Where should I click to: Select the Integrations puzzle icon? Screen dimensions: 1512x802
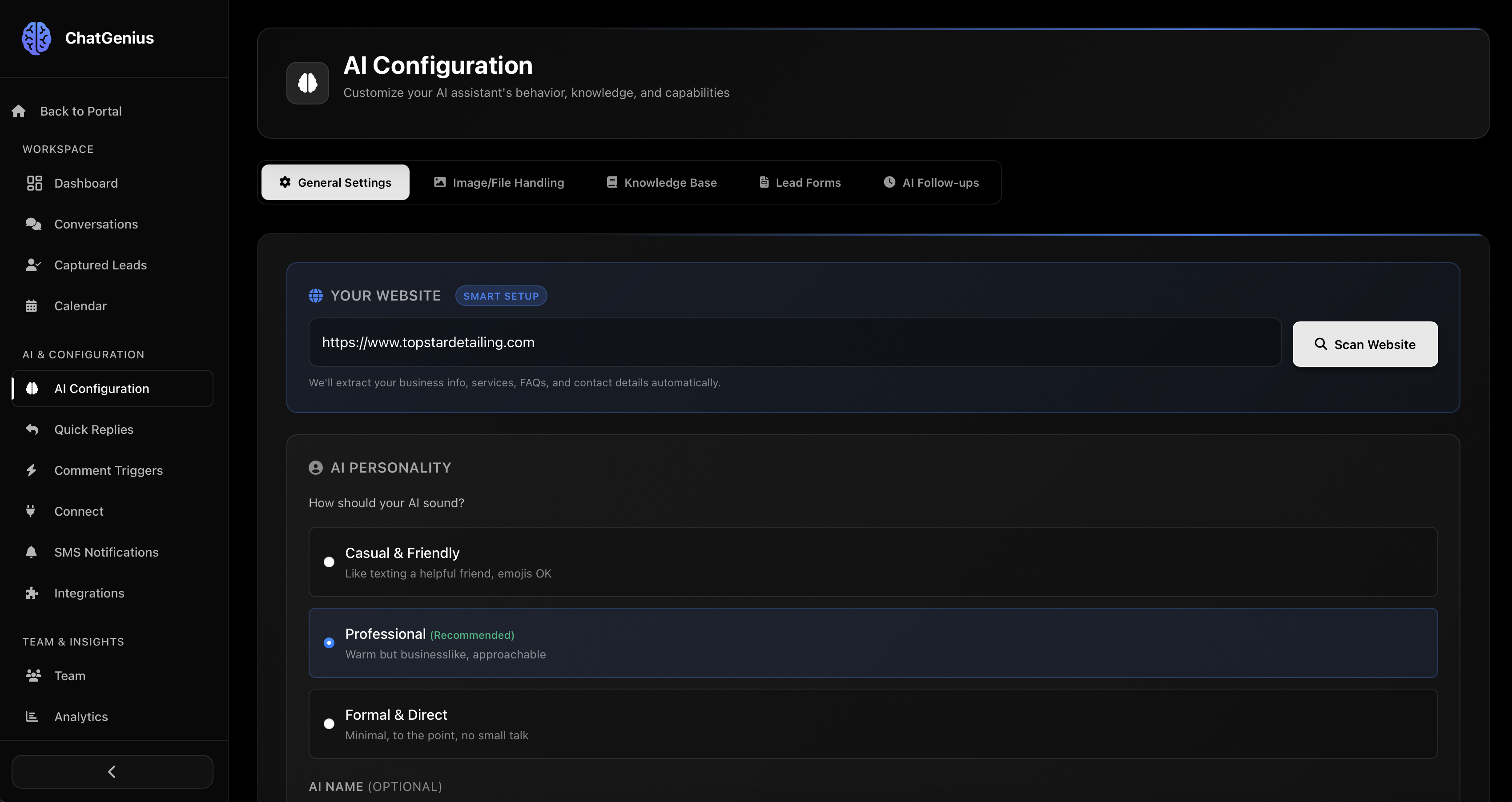click(x=33, y=593)
